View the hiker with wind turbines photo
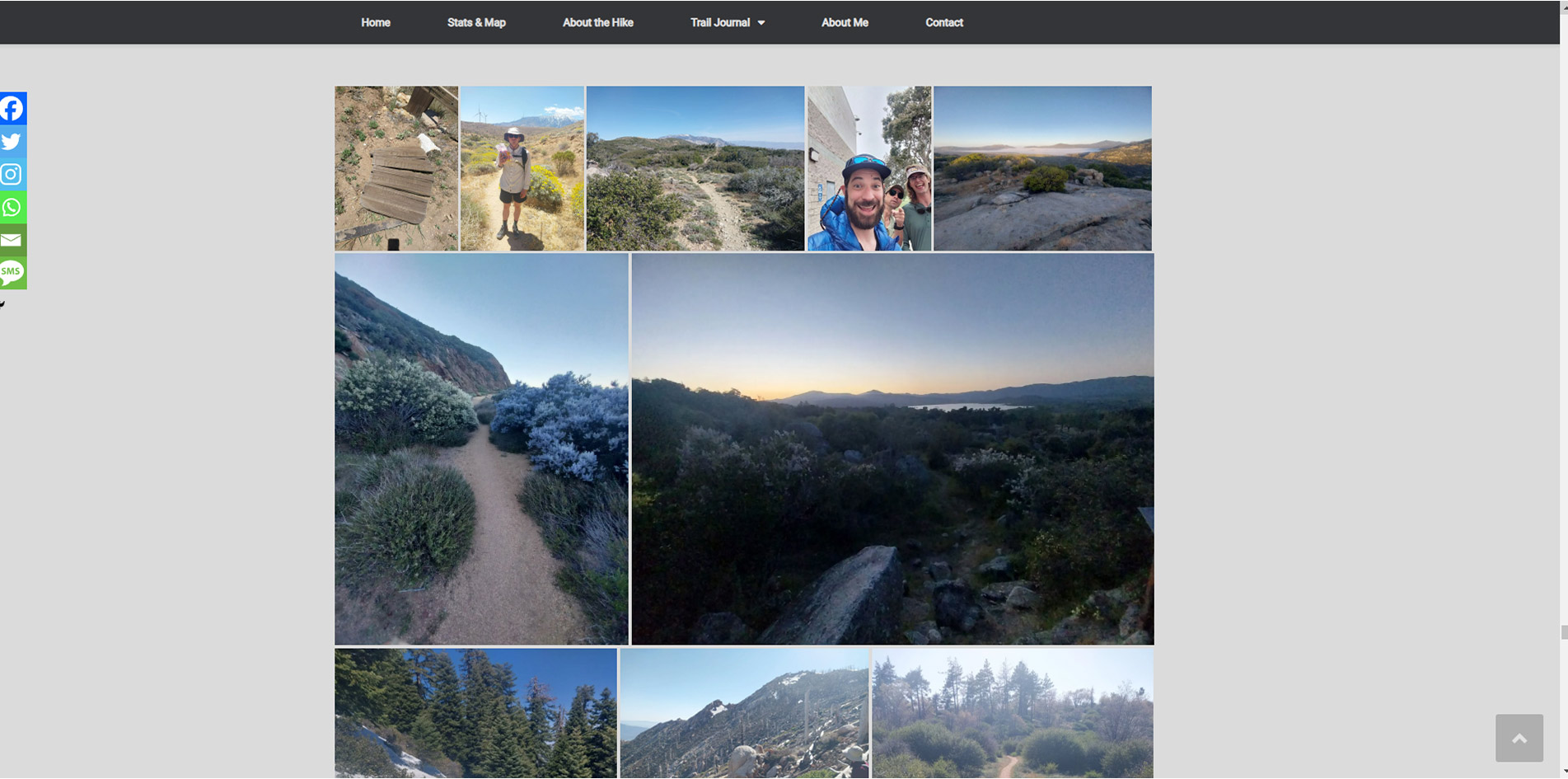 (522, 168)
